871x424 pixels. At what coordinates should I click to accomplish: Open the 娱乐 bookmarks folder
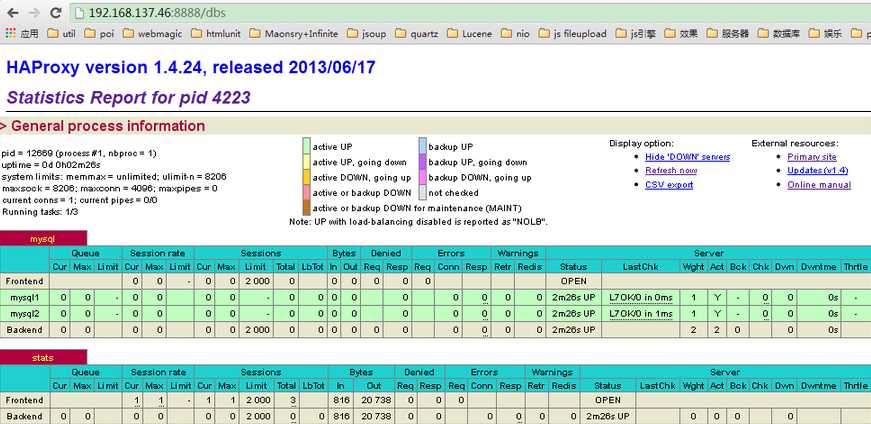(x=825, y=33)
